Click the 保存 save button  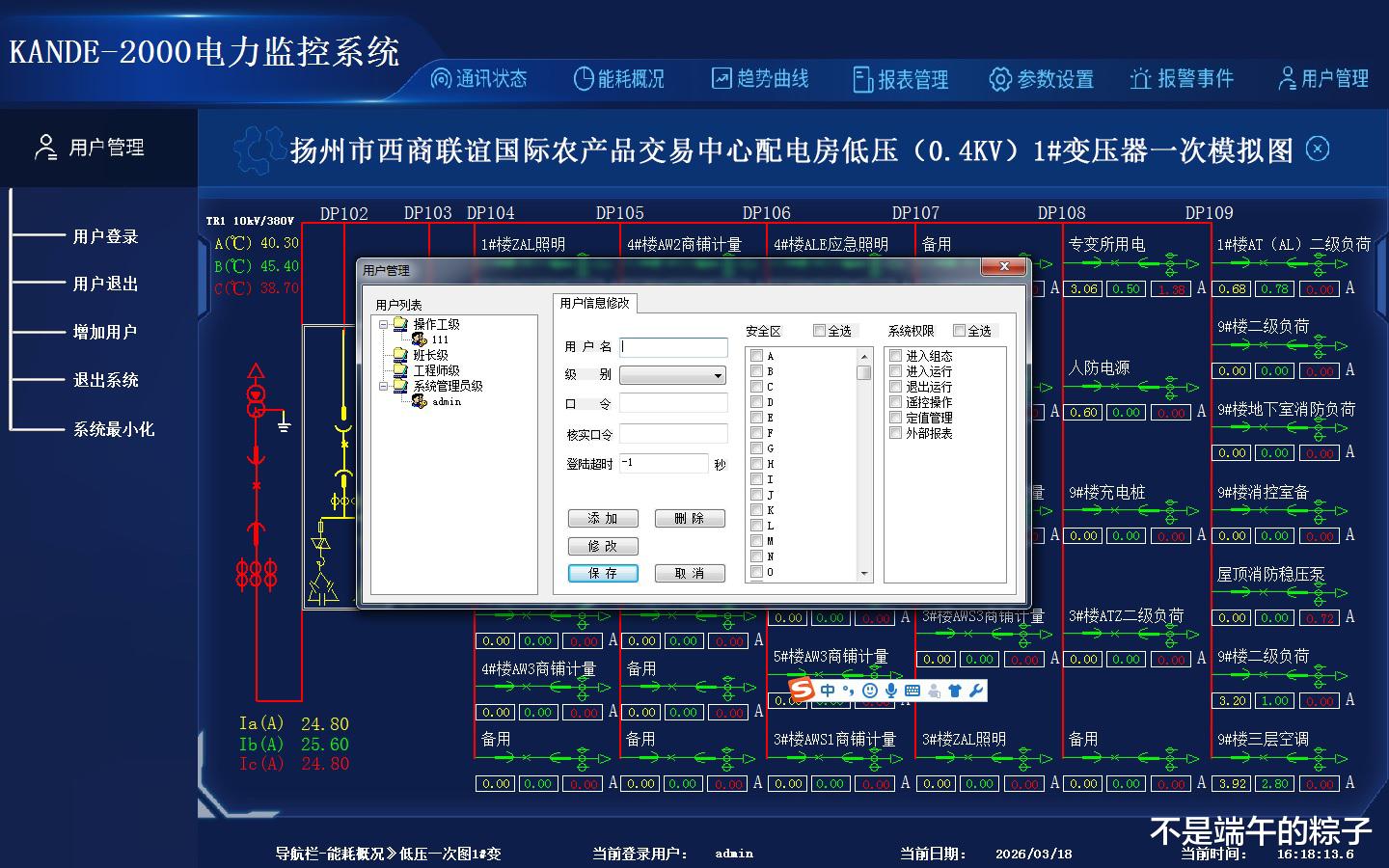coord(603,573)
